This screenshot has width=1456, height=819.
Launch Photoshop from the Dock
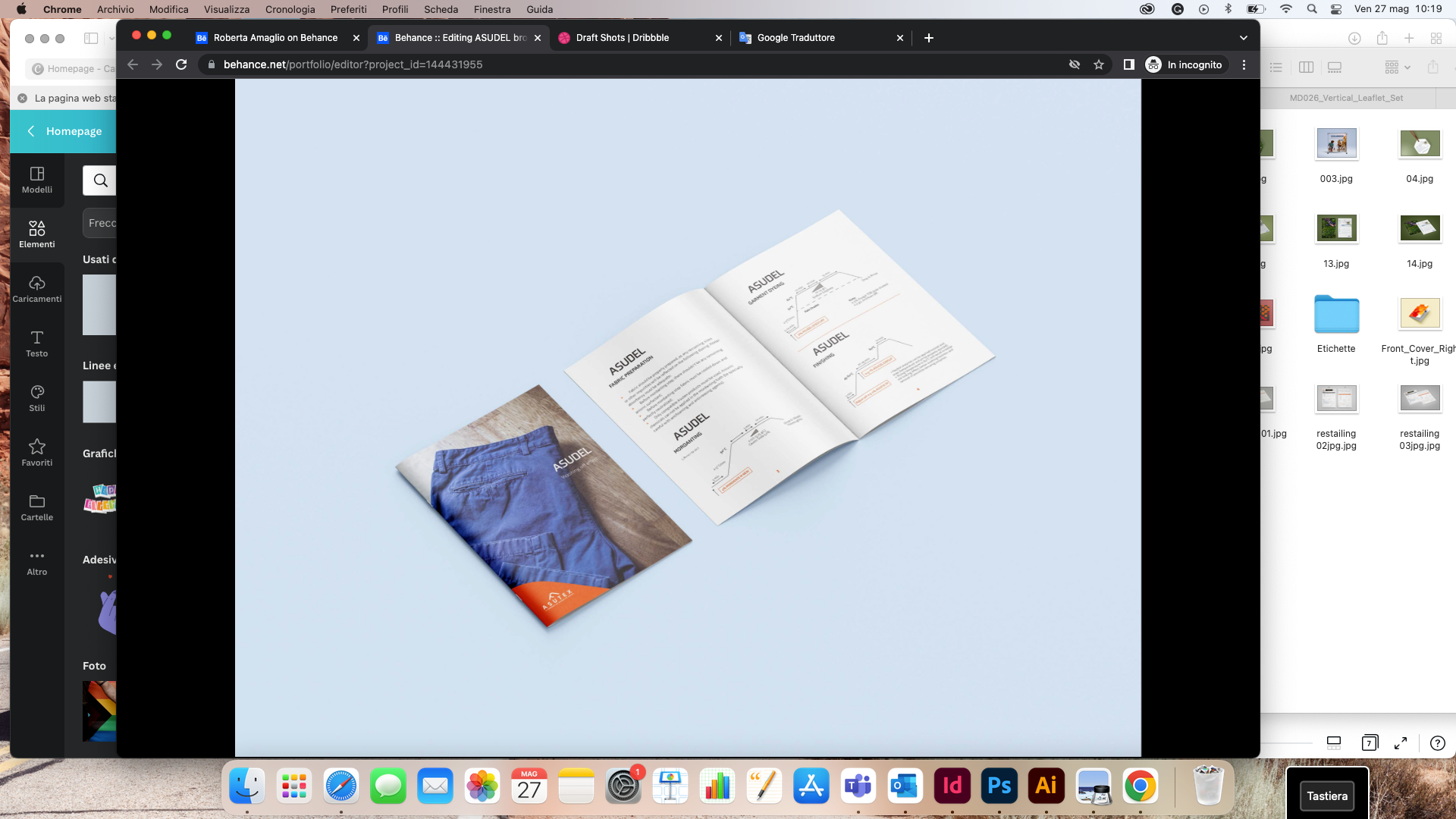(999, 786)
